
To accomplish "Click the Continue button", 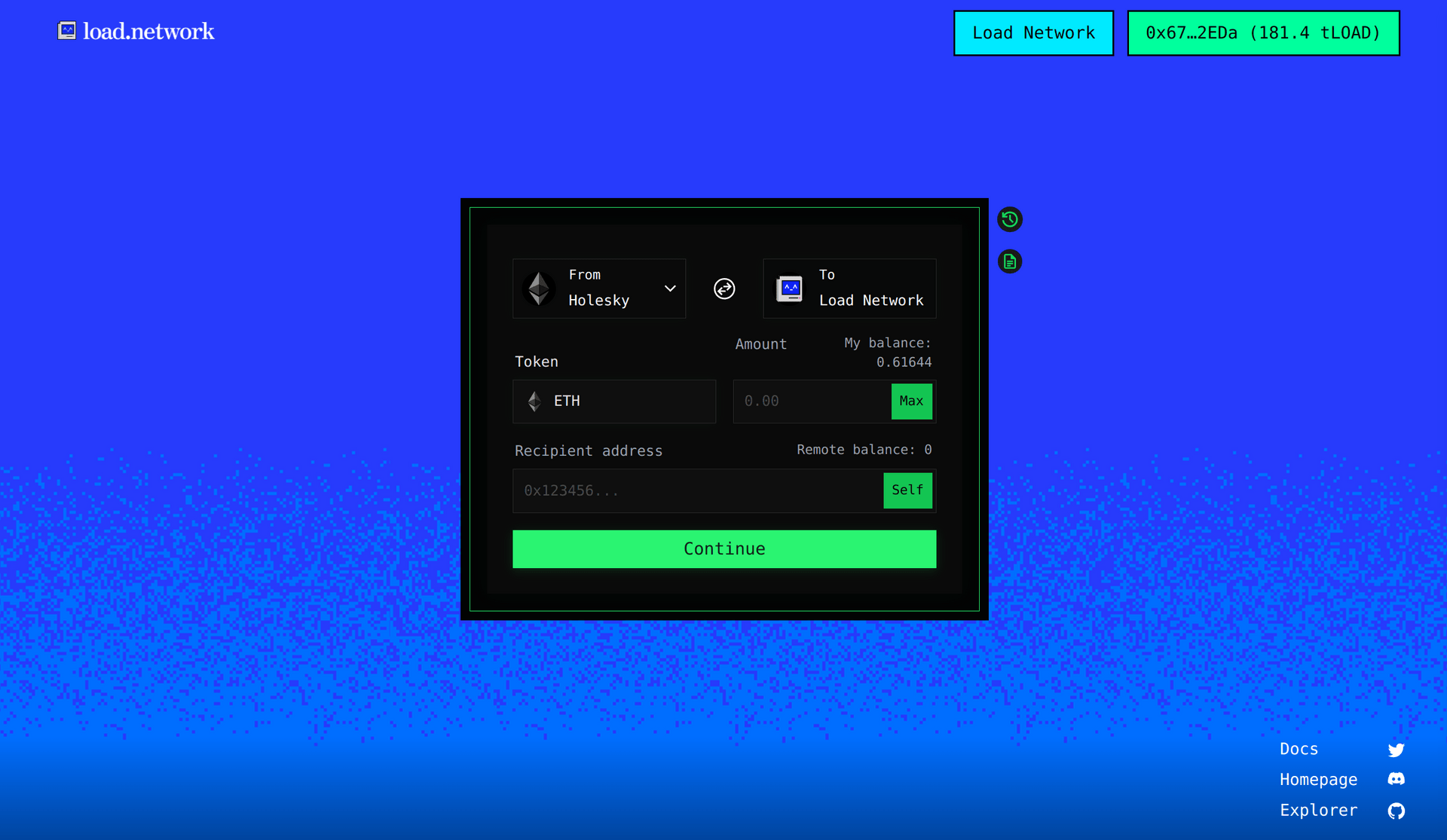I will pyautogui.click(x=724, y=549).
